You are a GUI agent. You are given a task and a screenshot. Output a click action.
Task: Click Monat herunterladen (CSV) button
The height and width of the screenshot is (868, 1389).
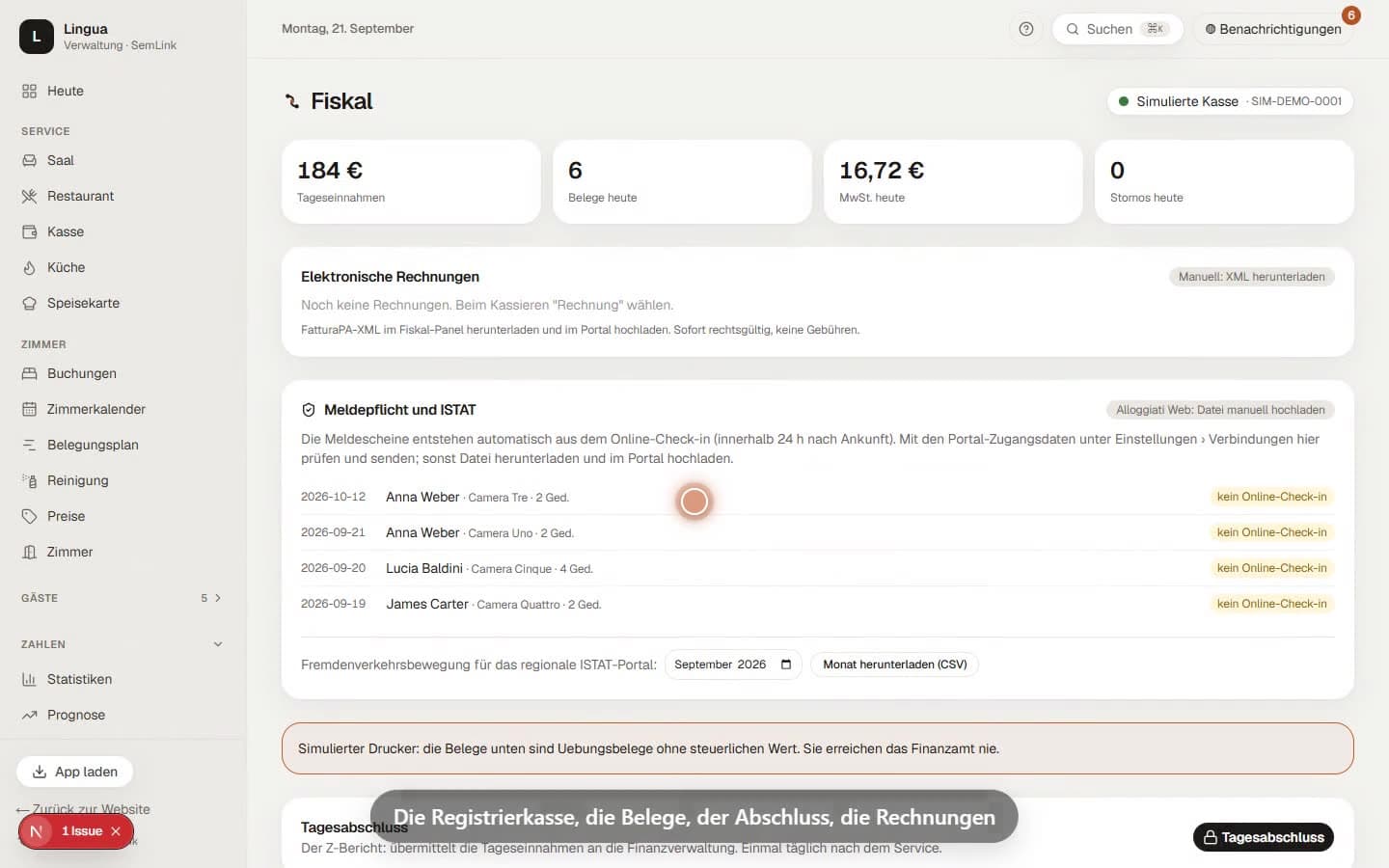pos(894,665)
